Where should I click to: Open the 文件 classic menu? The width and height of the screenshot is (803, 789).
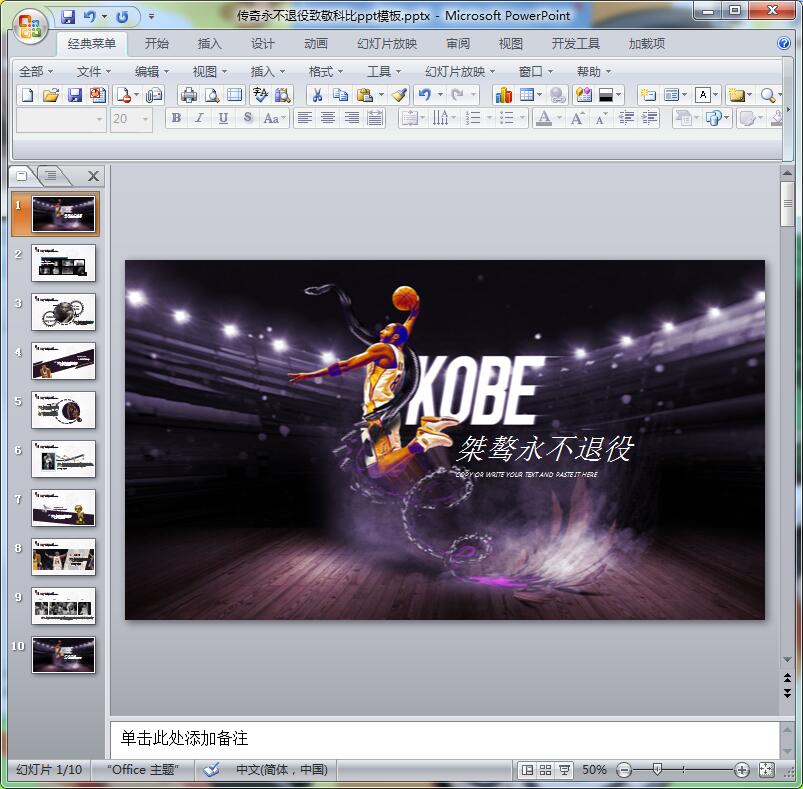pyautogui.click(x=93, y=72)
